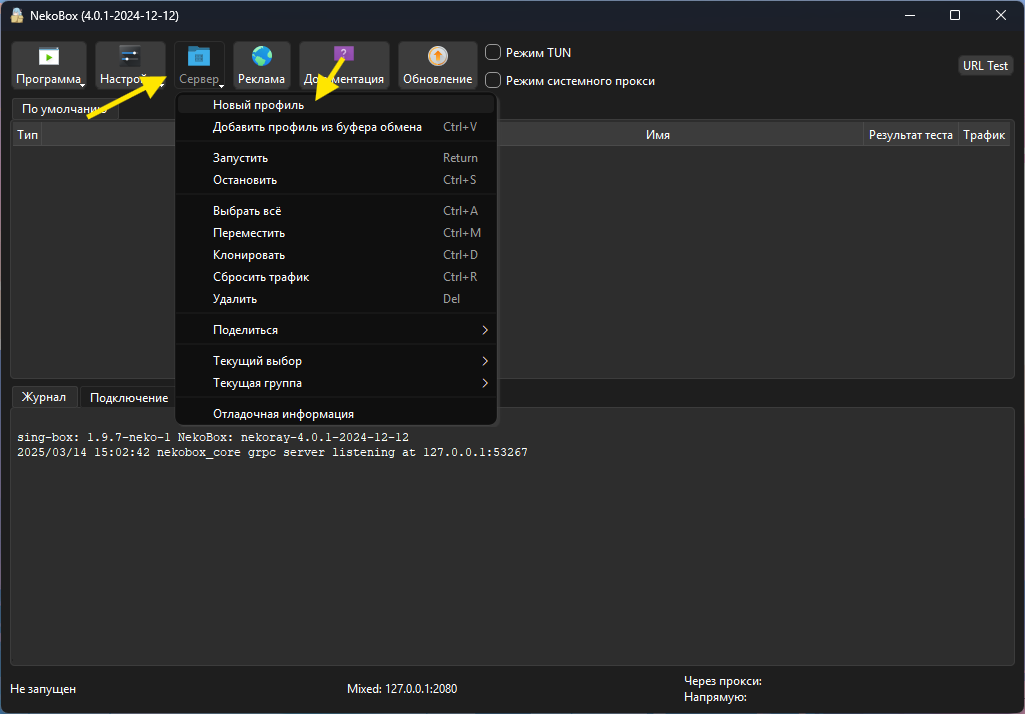Choose Новый профиль from the menu
1025x714 pixels.
tap(336, 105)
